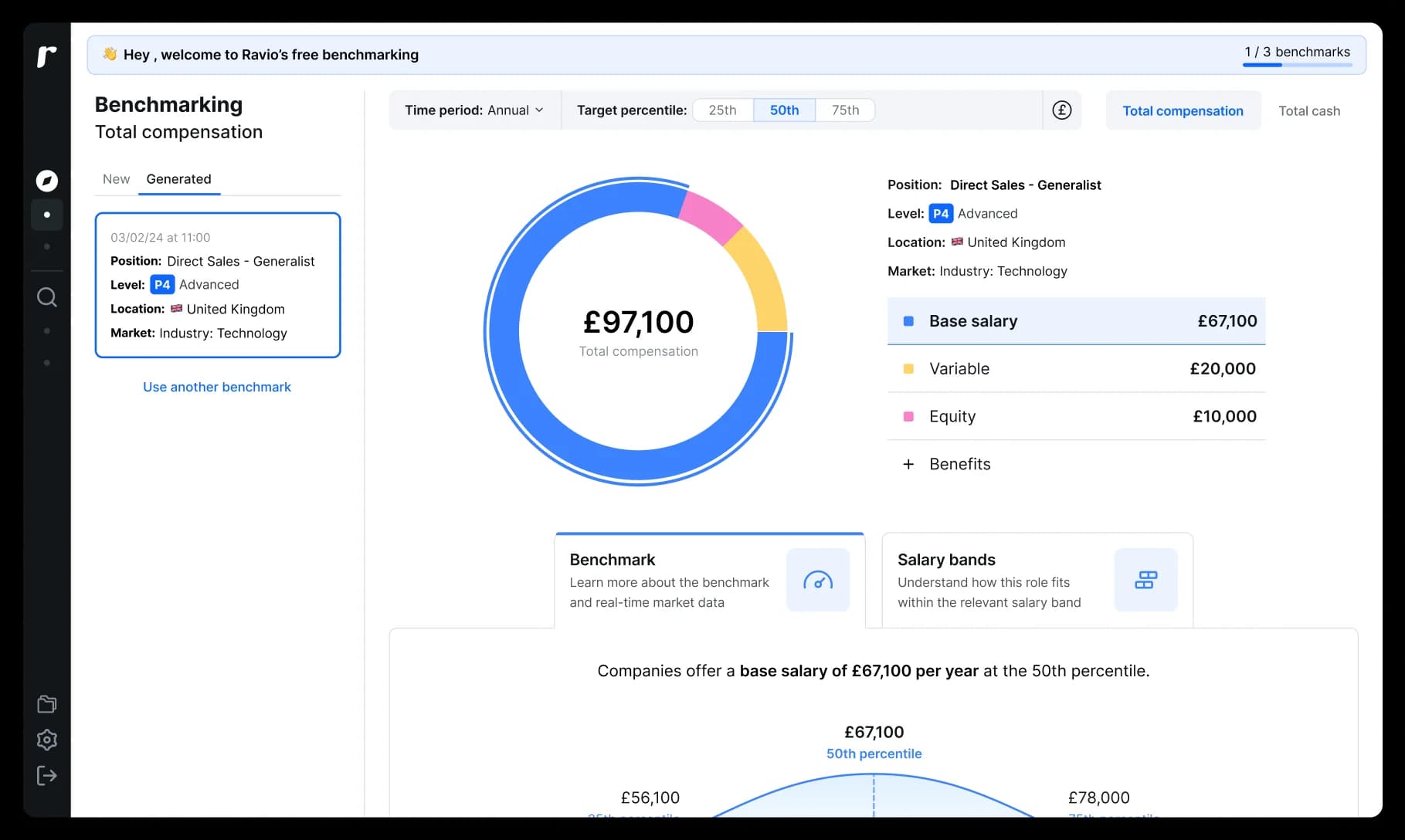Screen dimensions: 1405x840
Task: Click the Ravio compass logo in the sidebar
Action: [x=46, y=180]
